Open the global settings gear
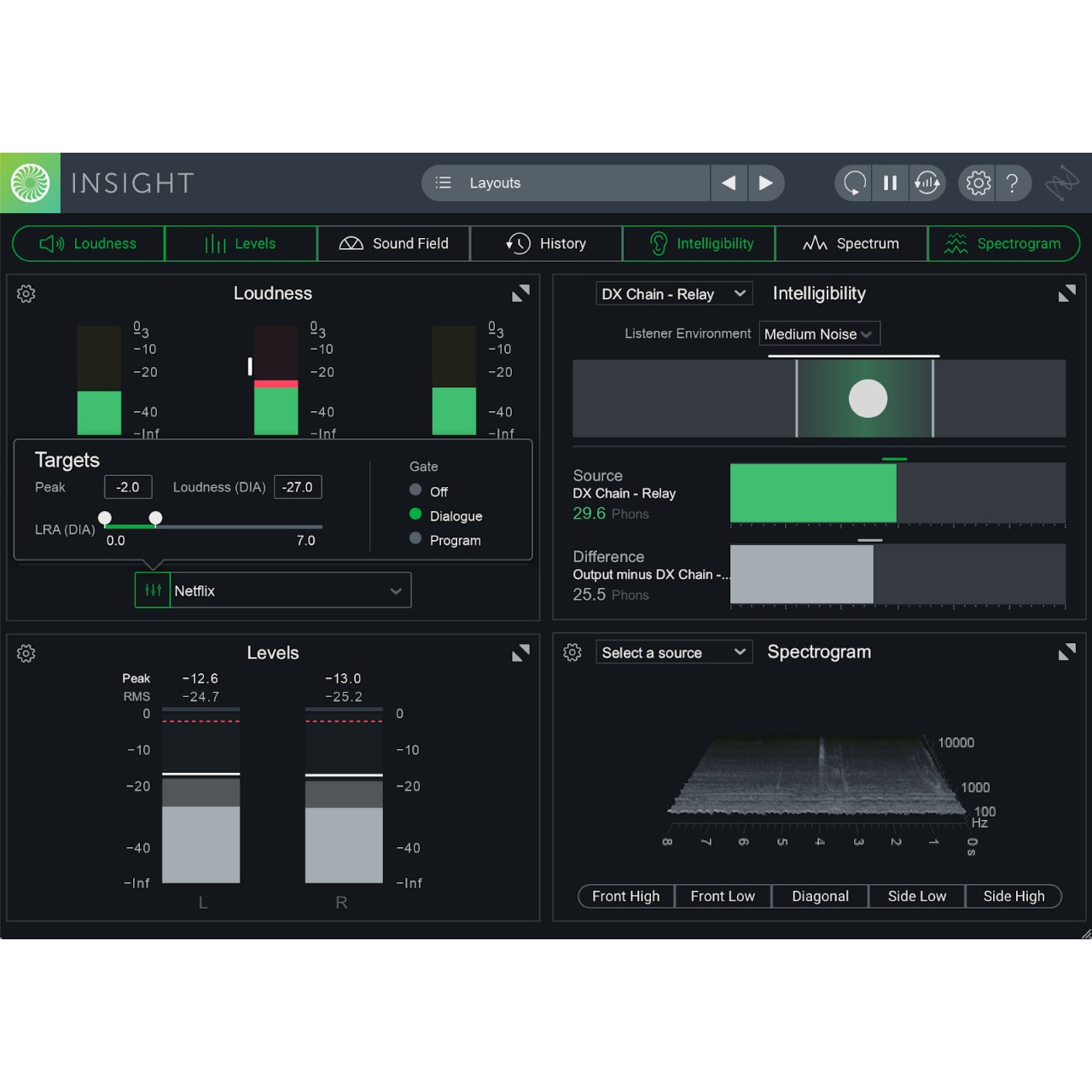 coord(978,183)
